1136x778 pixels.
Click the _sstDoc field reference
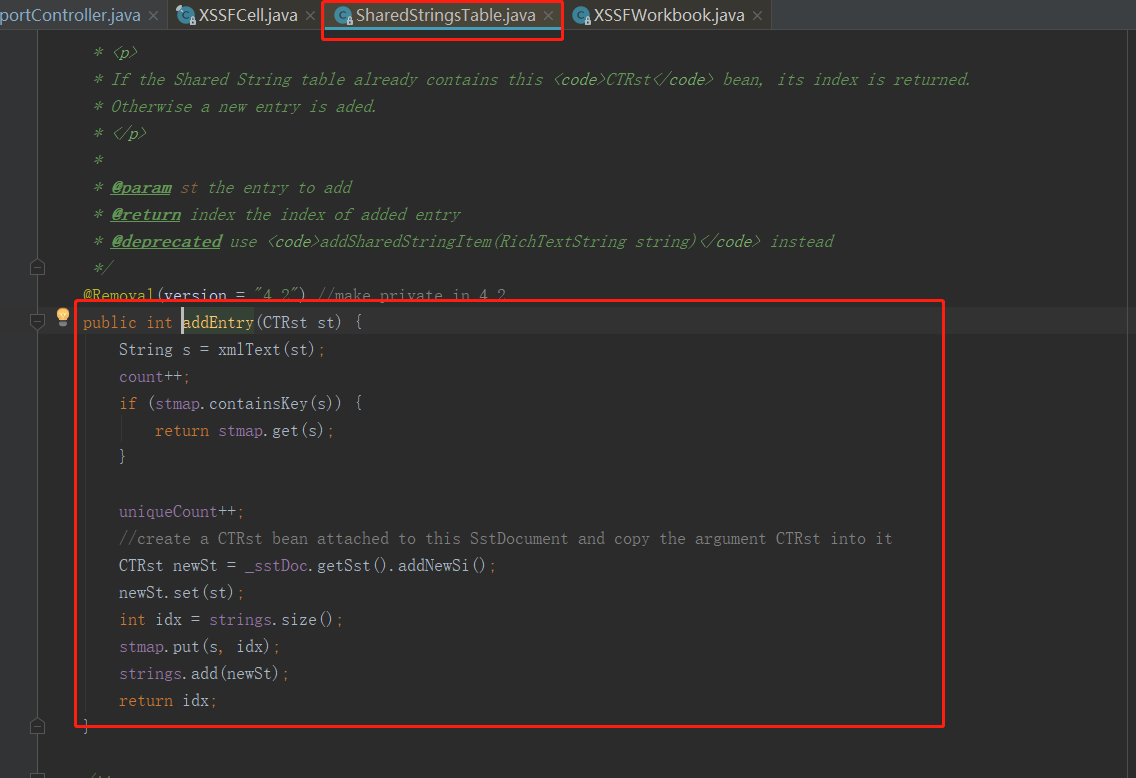(277, 565)
